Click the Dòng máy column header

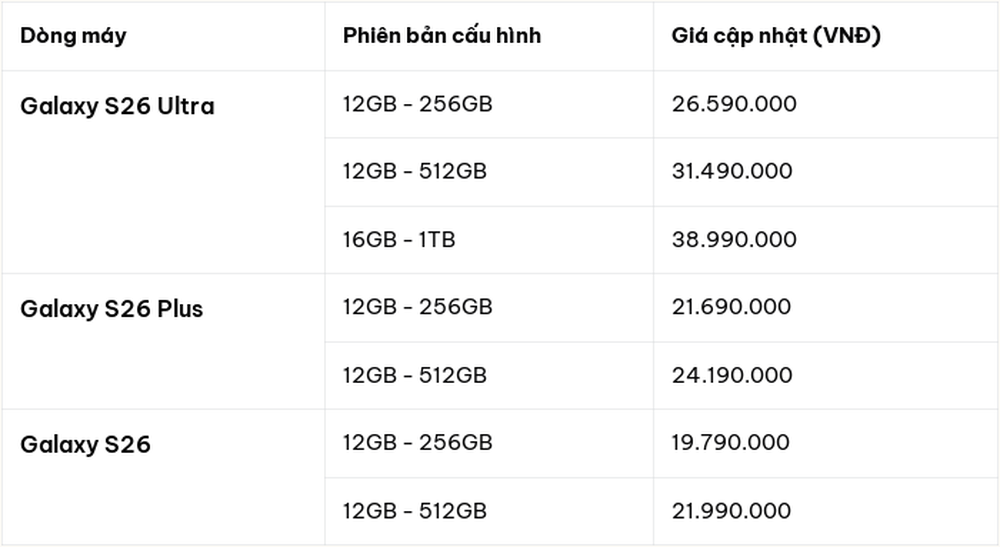pos(73,36)
